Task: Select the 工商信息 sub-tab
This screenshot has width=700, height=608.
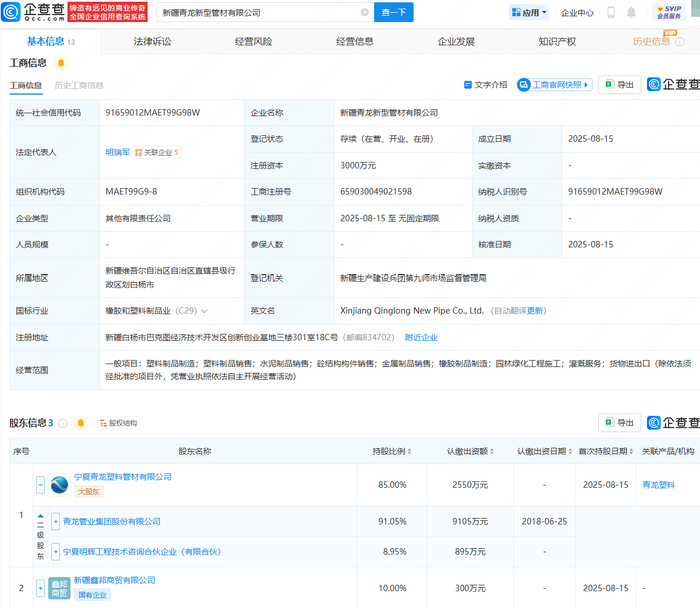Action: [x=26, y=85]
